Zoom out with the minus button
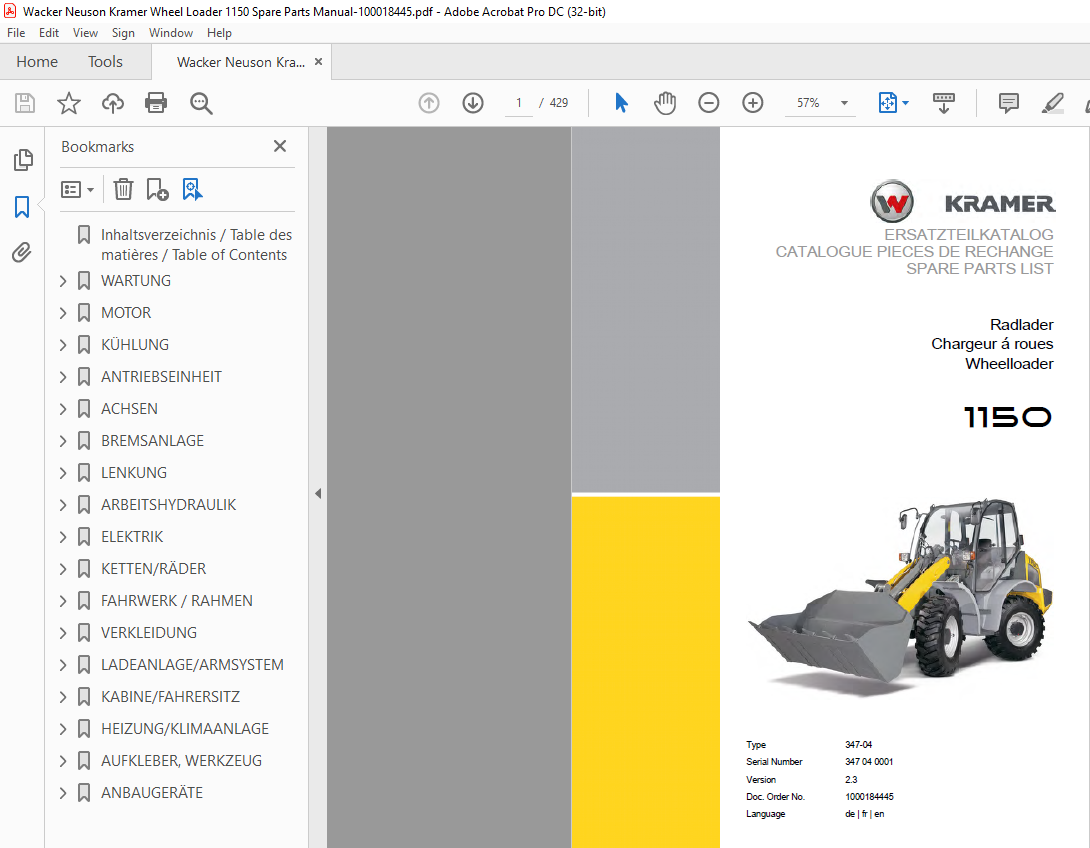The height and width of the screenshot is (848, 1090). click(708, 104)
